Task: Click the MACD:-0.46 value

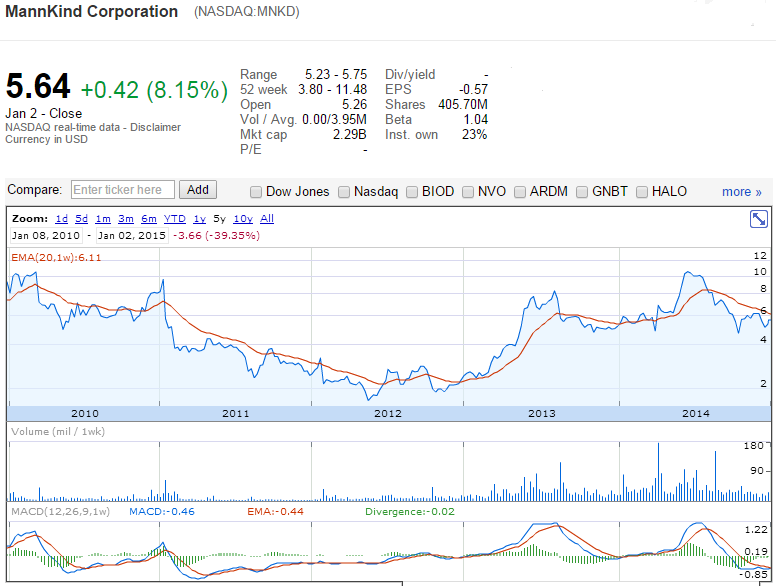Action: coord(162,512)
